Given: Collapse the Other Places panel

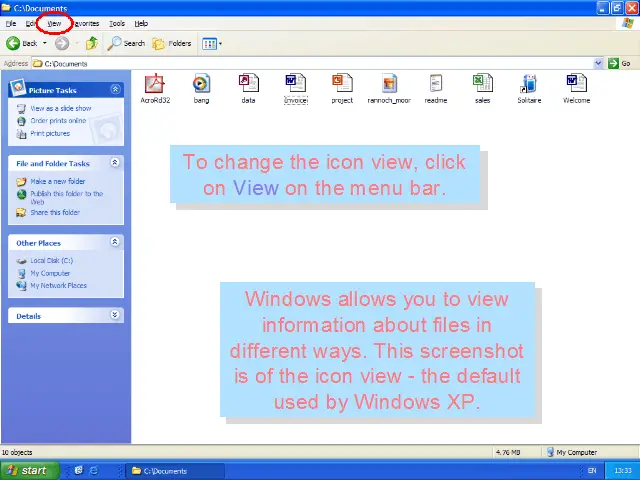Looking at the screenshot, I should 115,242.
